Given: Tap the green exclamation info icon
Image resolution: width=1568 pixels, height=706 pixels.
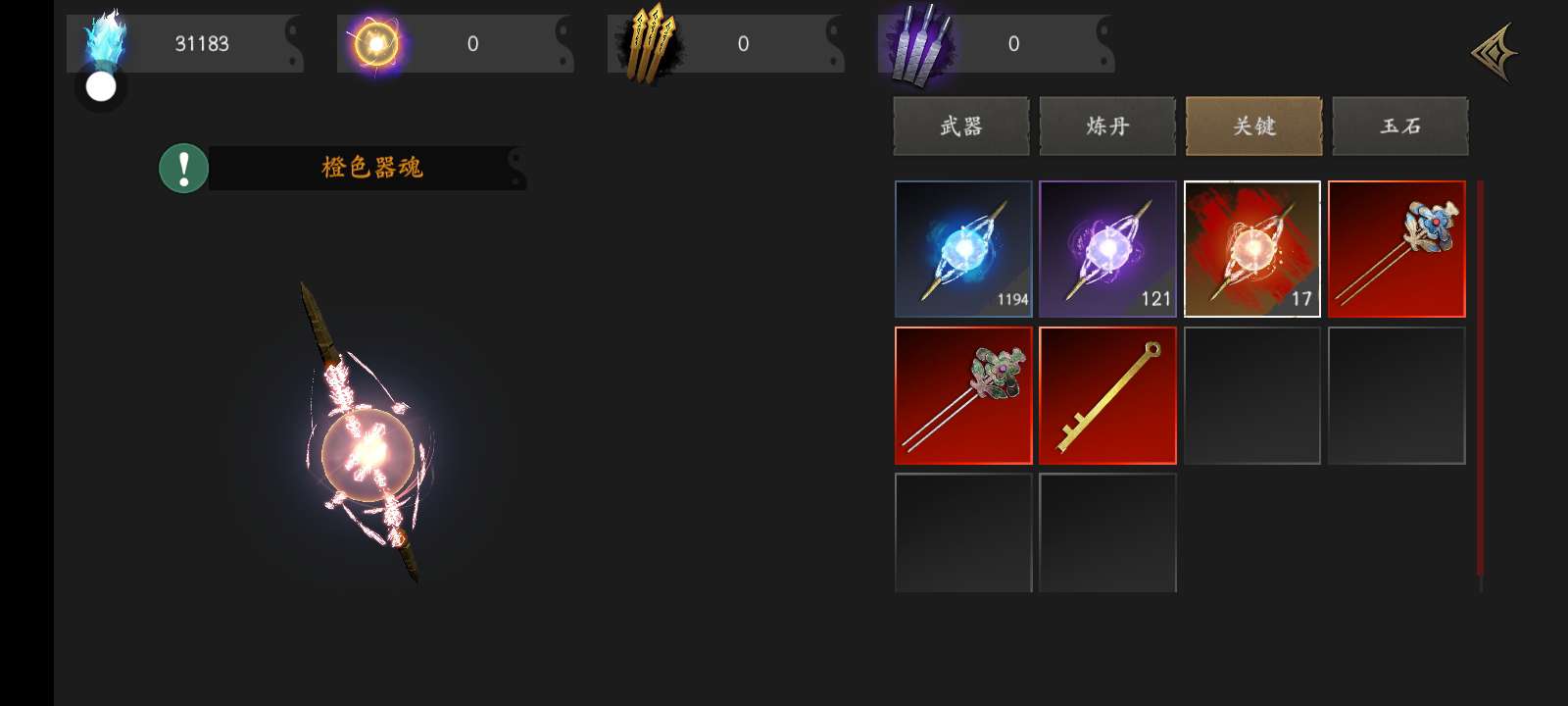Looking at the screenshot, I should click(184, 169).
